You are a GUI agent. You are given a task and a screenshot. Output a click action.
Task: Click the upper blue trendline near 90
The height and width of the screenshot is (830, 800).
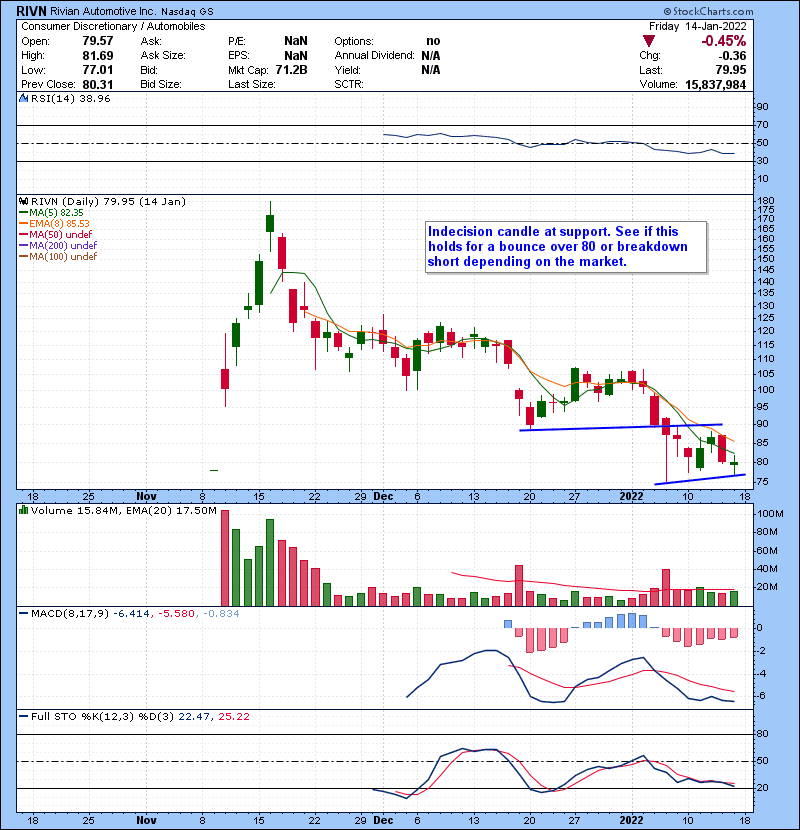(x=621, y=427)
